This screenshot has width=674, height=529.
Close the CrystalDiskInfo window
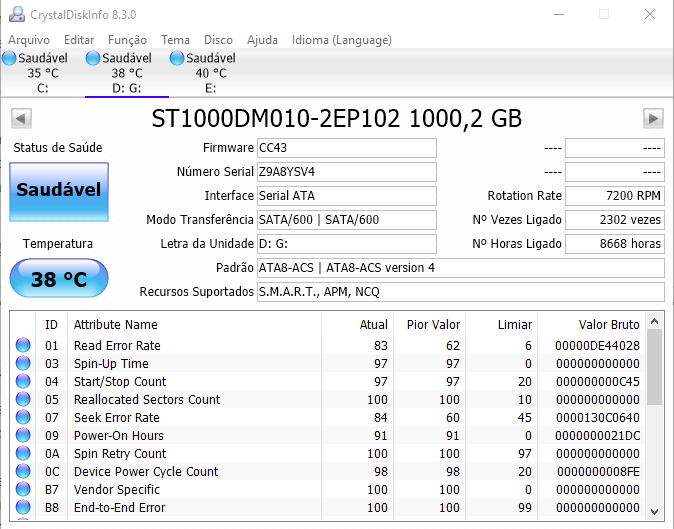[650, 14]
